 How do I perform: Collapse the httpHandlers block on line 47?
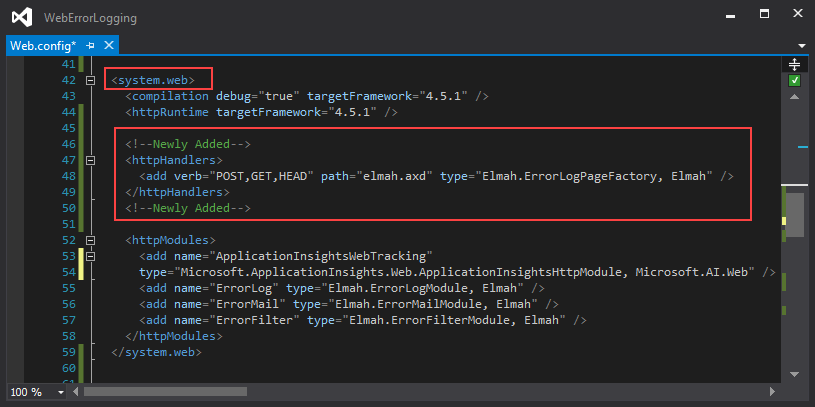pyautogui.click(x=91, y=160)
